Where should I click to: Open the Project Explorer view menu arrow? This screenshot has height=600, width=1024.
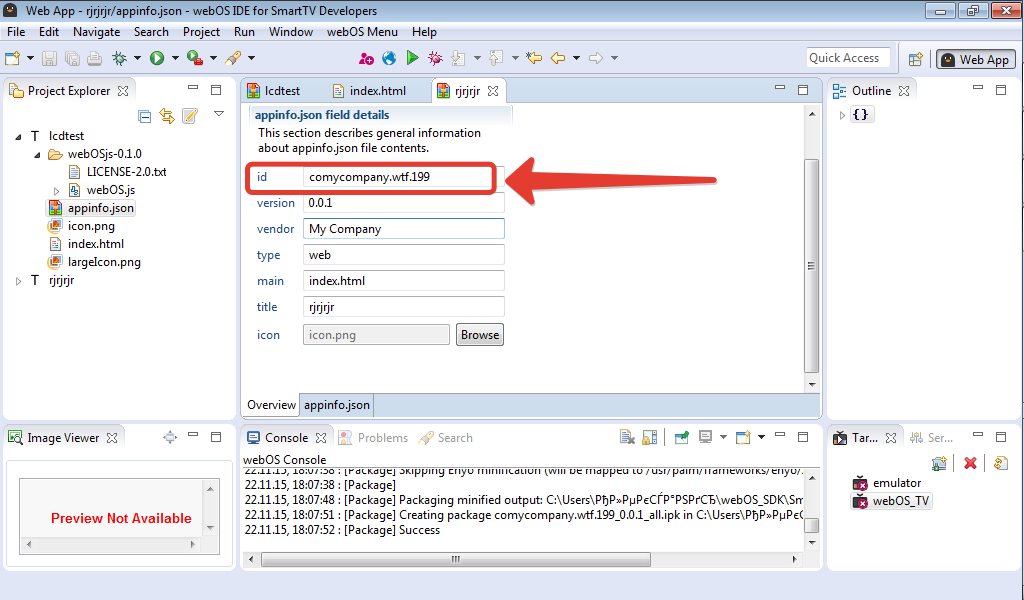(219, 114)
